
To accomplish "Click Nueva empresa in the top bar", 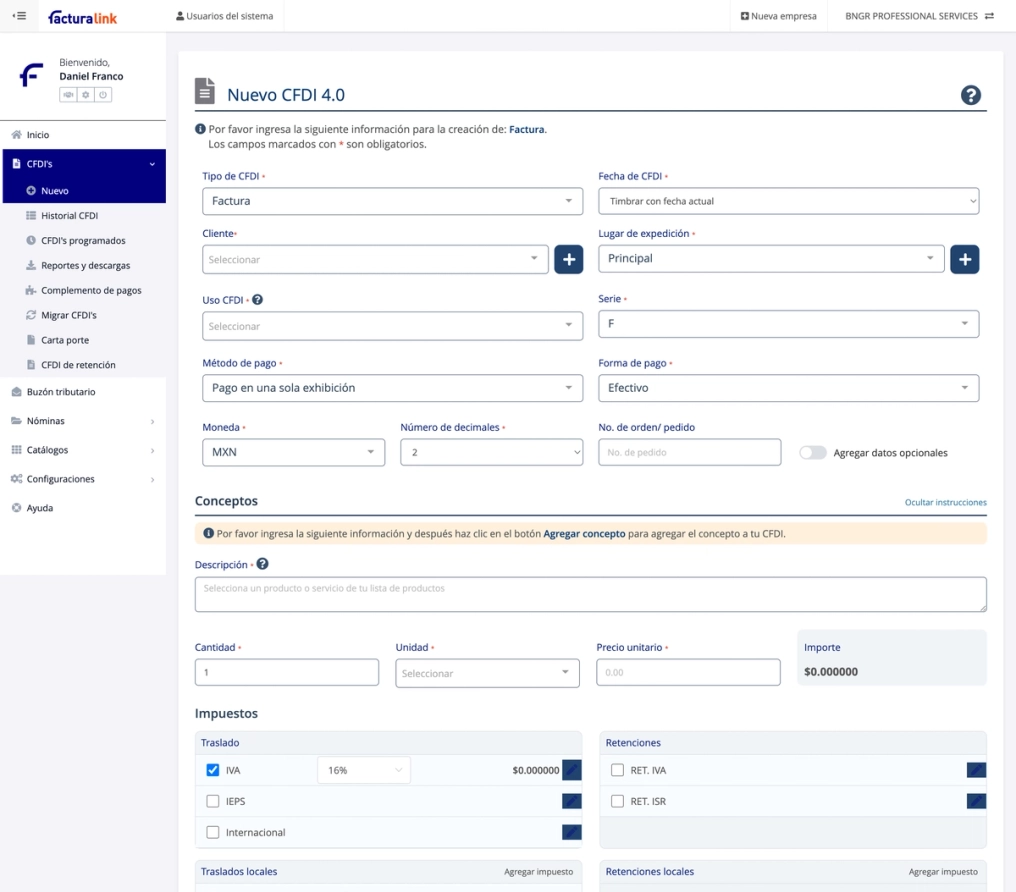I will pyautogui.click(x=778, y=16).
